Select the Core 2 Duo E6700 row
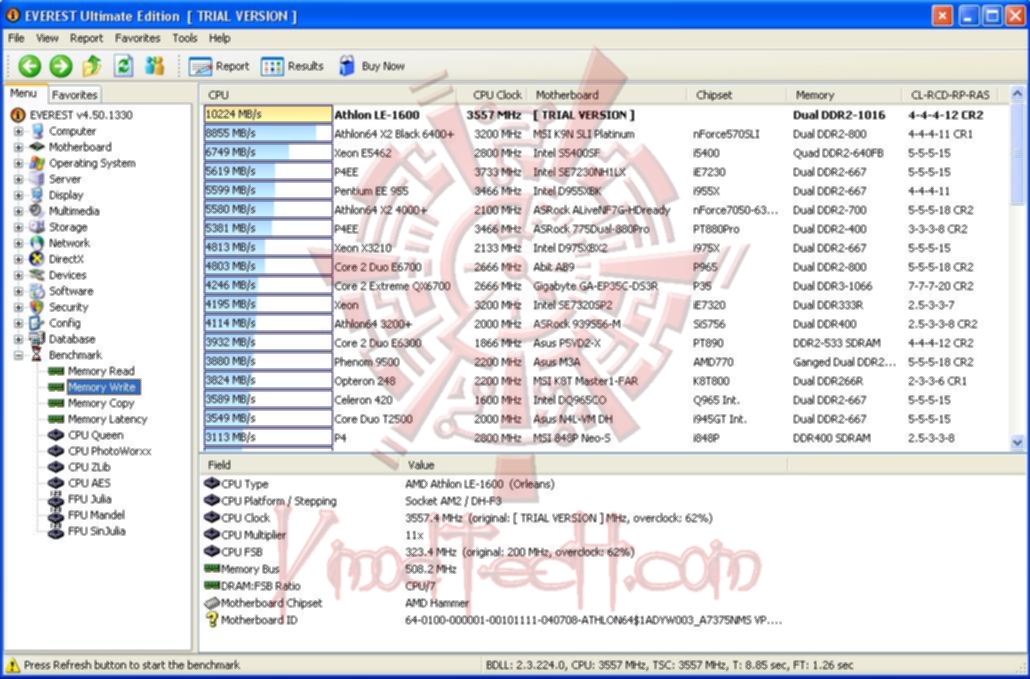The image size is (1030, 679). [604, 267]
